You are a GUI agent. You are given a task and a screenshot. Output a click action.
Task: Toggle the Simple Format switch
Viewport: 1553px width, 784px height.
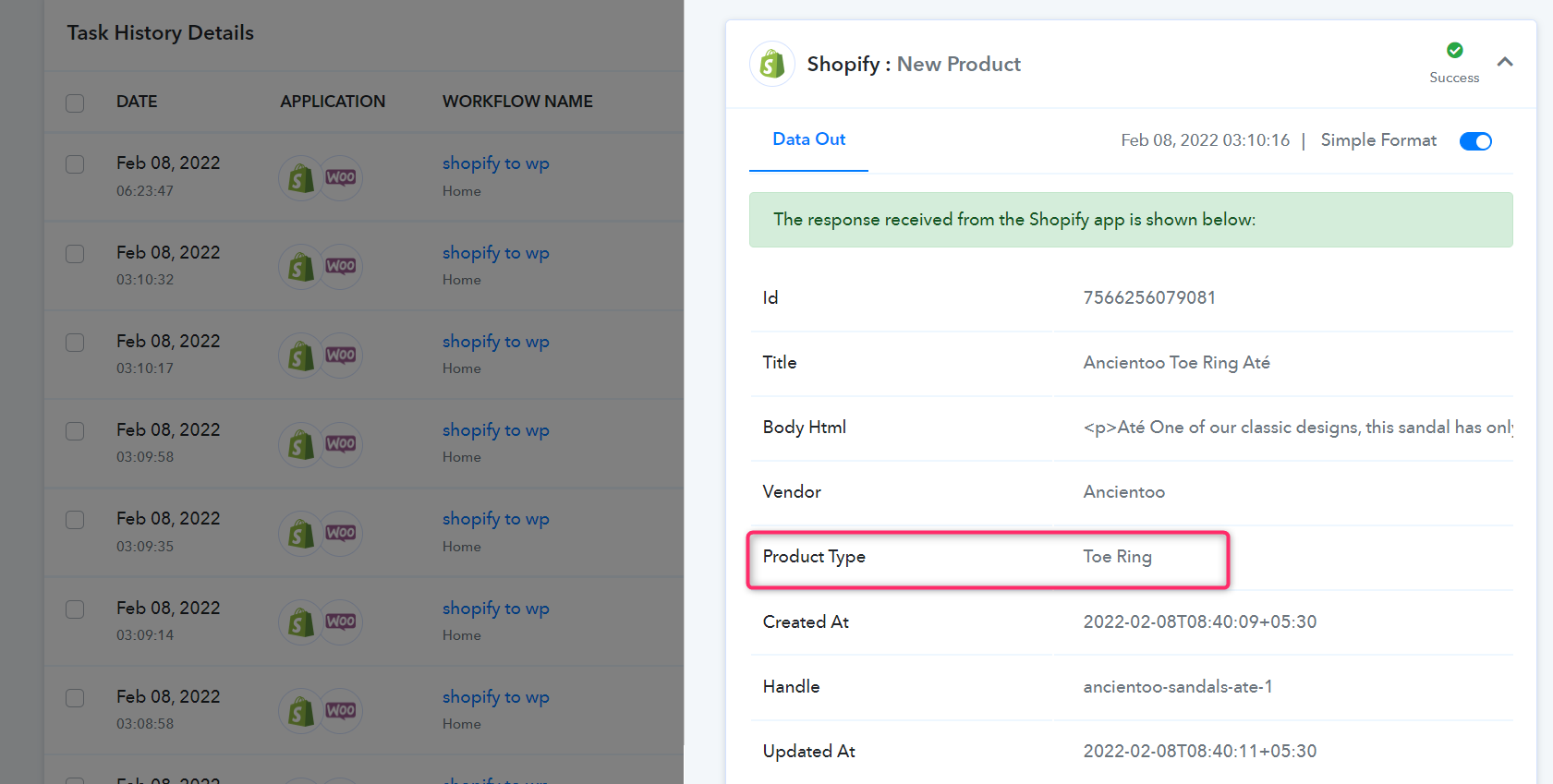point(1475,141)
